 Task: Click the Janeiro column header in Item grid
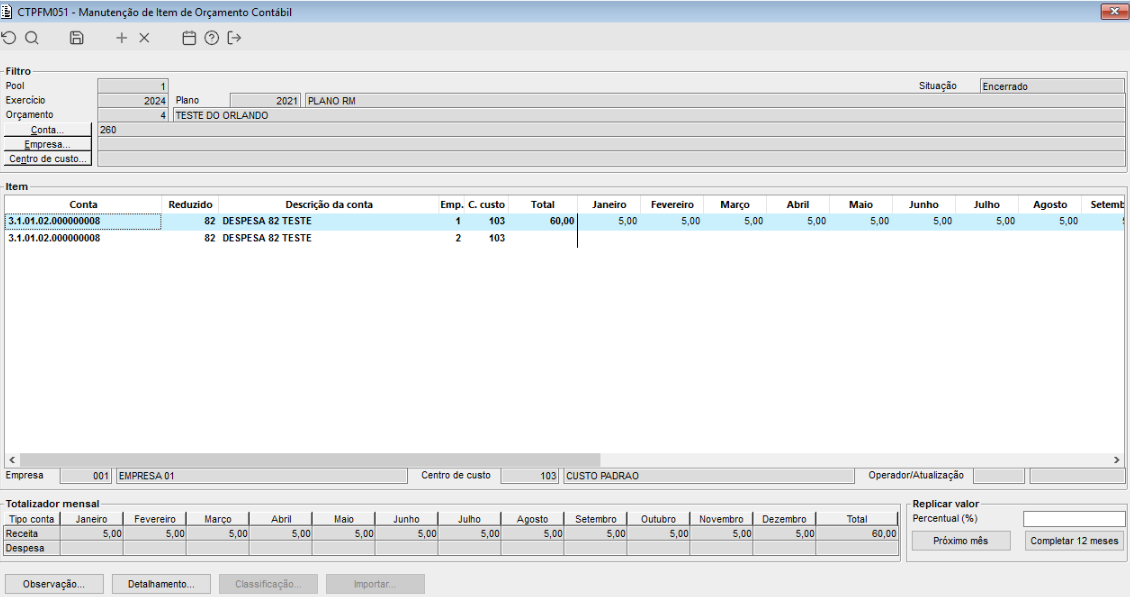609,205
